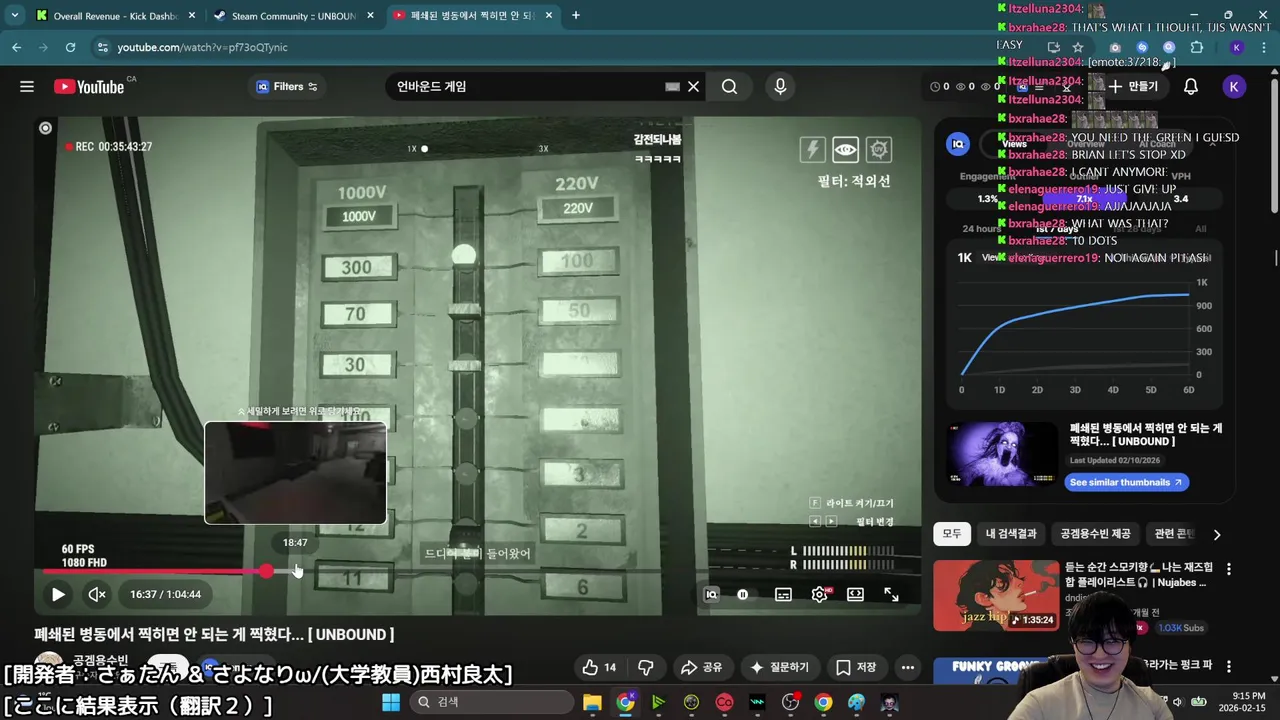Select the 내 검색결과 chip
This screenshot has height=720, width=1280.
(1011, 534)
